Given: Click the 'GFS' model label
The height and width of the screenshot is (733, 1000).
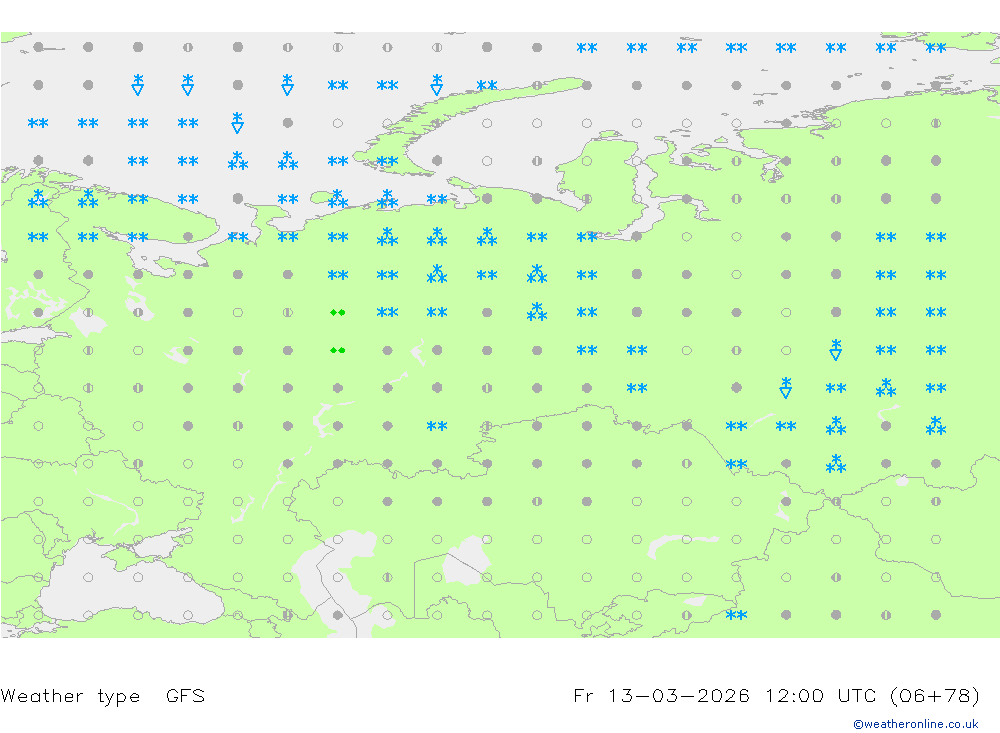Looking at the screenshot, I should pos(186,695).
